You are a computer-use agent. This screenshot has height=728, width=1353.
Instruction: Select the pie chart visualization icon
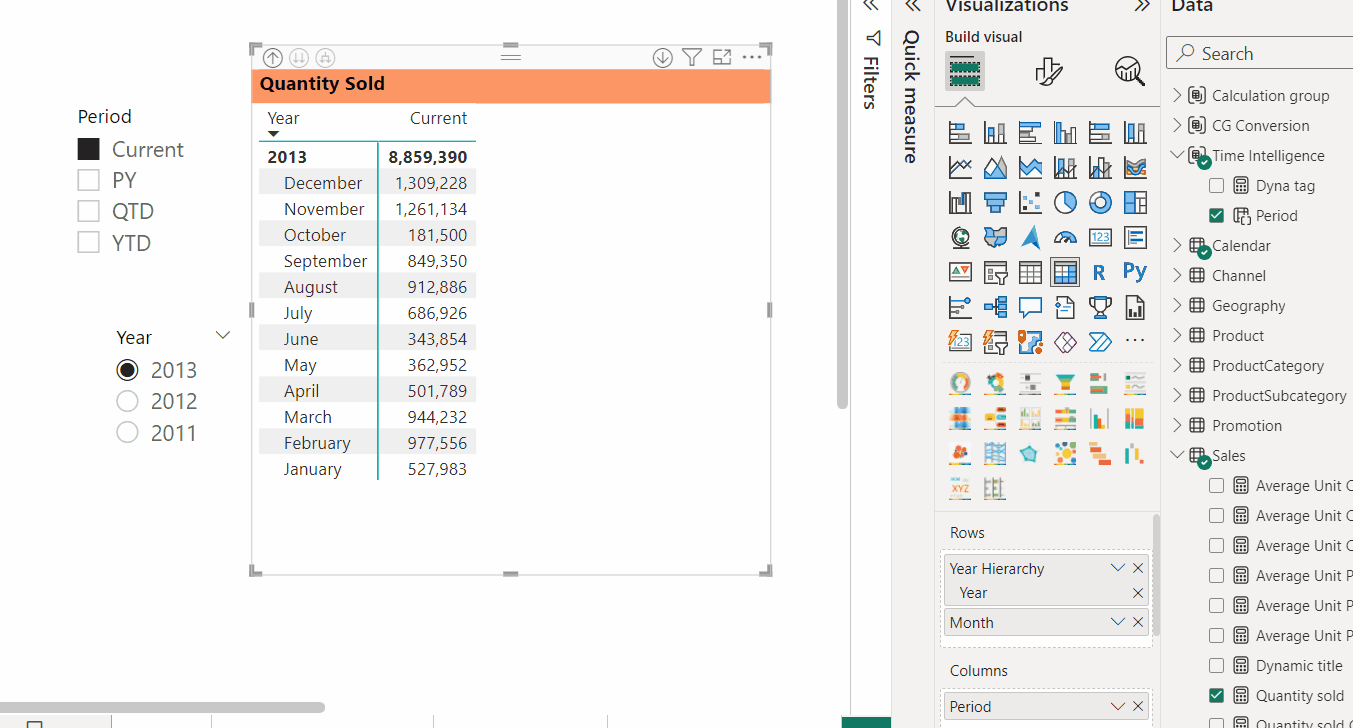tap(1065, 202)
